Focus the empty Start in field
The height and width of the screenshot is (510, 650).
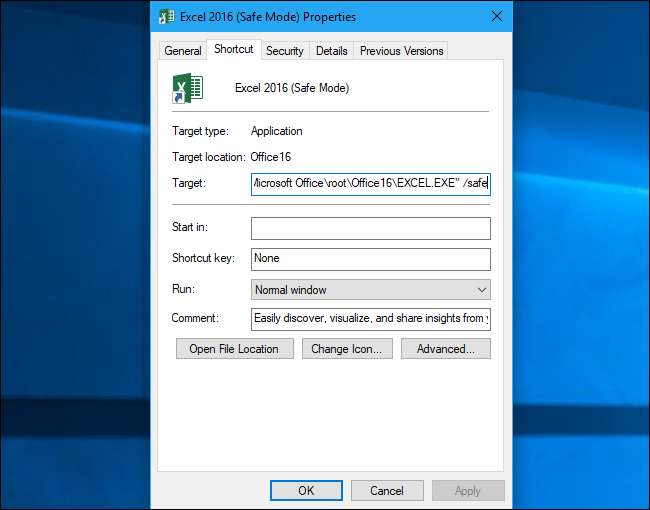370,229
